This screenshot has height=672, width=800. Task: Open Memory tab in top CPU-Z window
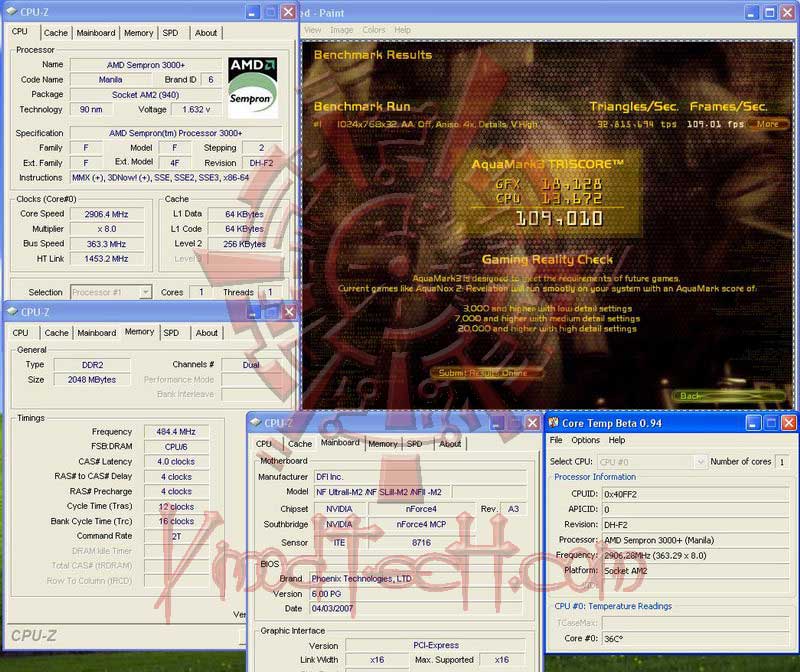point(138,33)
